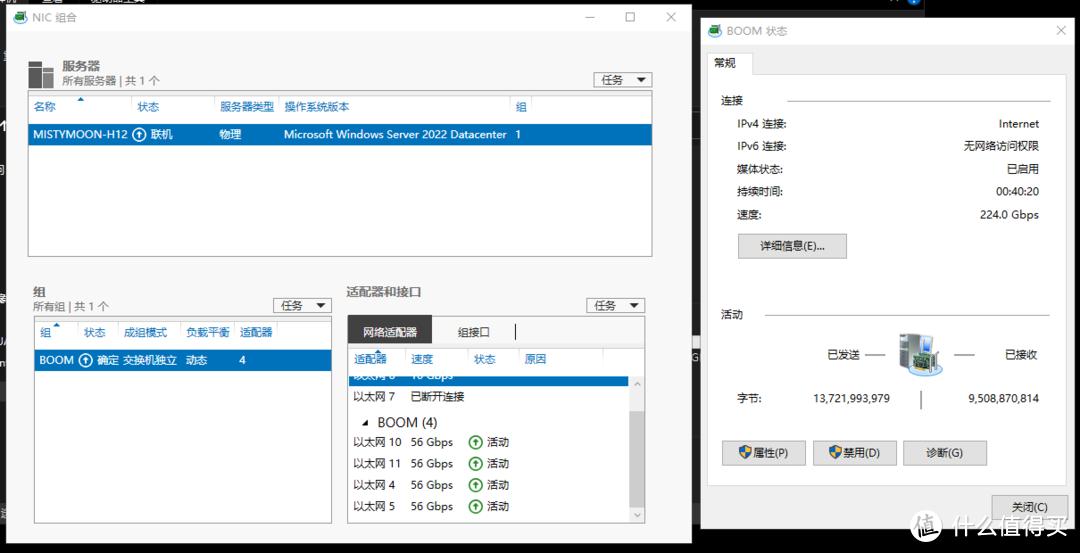1080x553 pixels.
Task: Maximize the NIC 组合 window
Action: [630, 17]
